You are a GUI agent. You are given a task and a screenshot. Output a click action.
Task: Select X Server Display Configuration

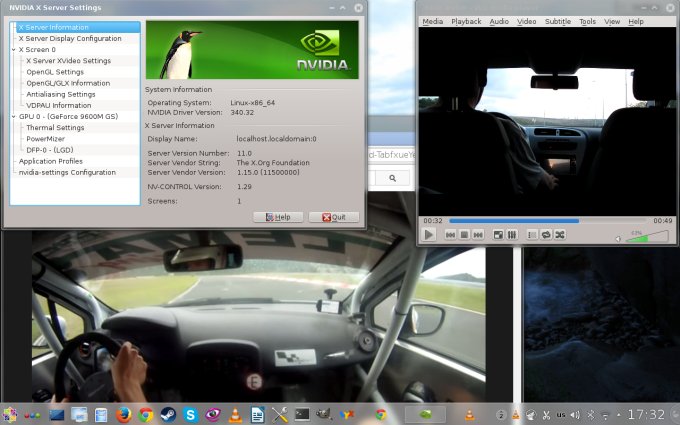[x=70, y=38]
